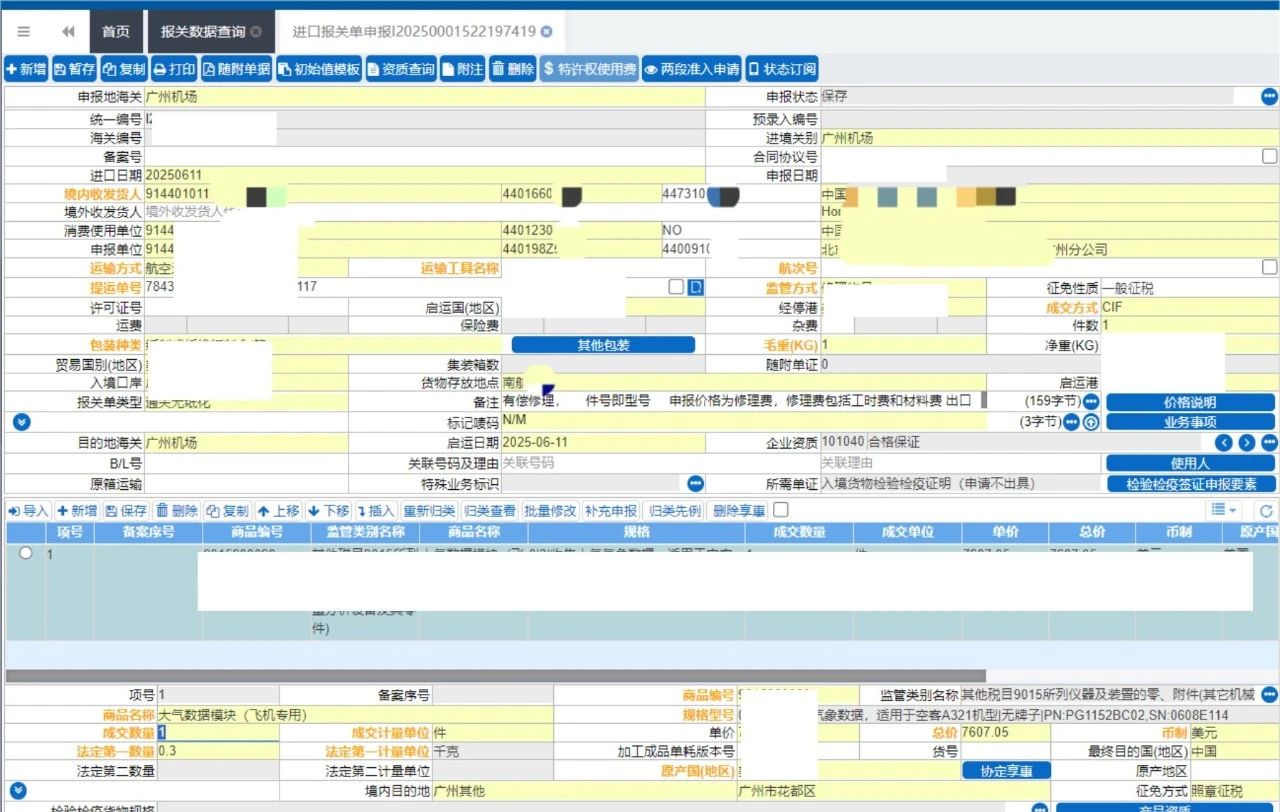This screenshot has width=1280, height=812.
Task: Open the 随附单据 attached documents tool
Action: 236,69
